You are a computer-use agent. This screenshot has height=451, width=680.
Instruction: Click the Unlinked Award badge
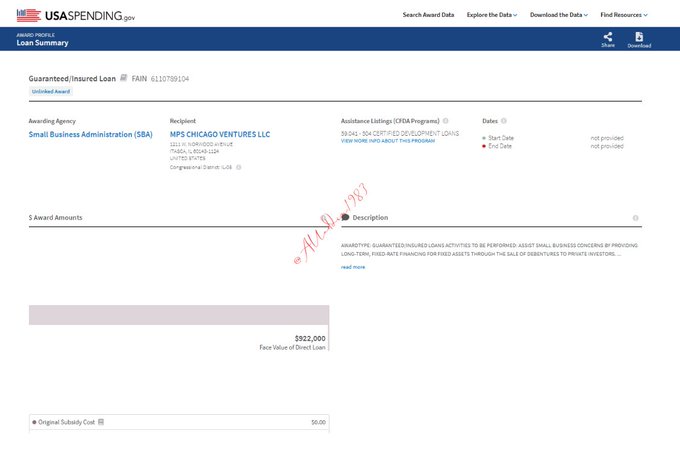50,91
